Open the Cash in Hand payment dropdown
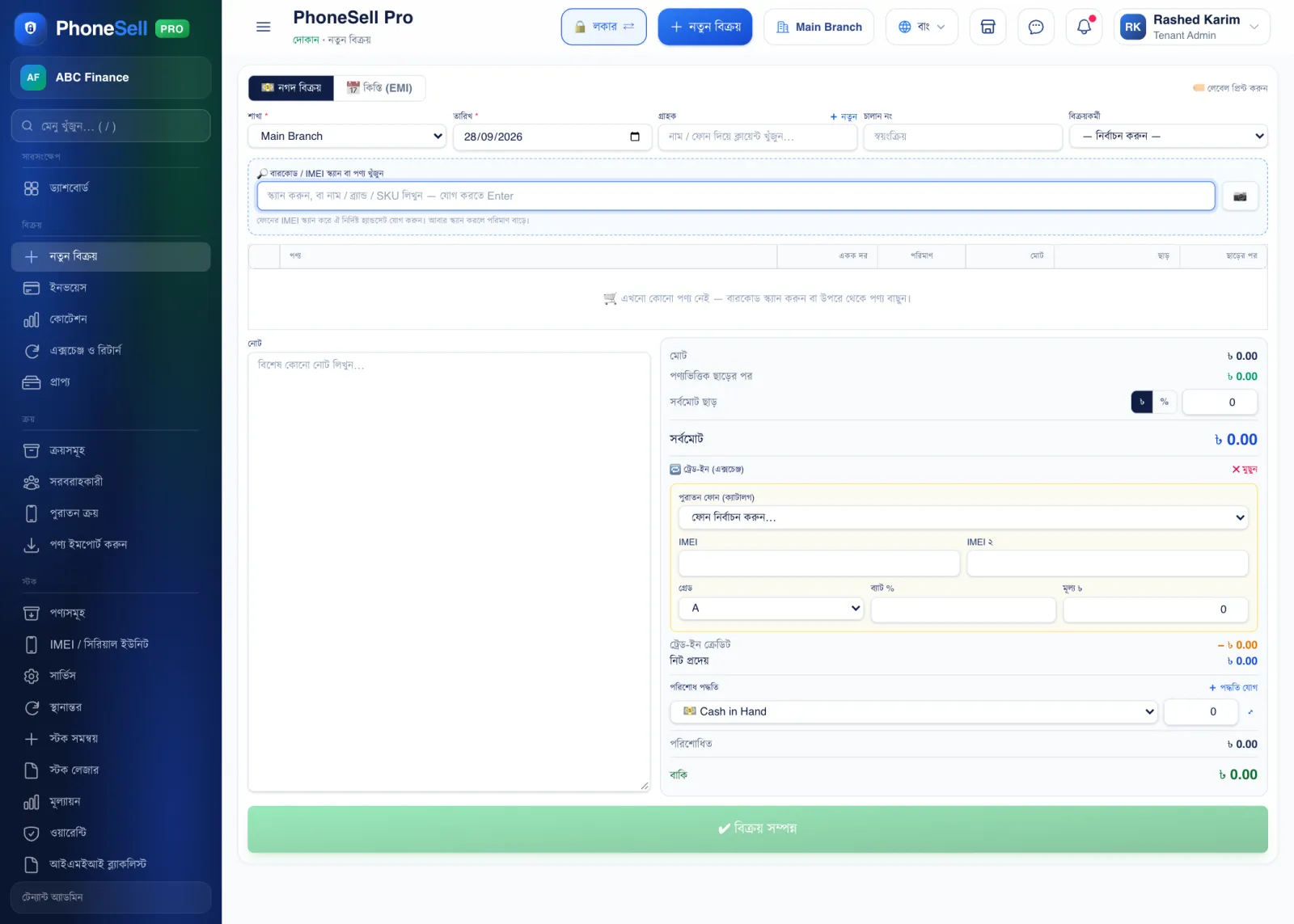1294x924 pixels. tap(914, 711)
